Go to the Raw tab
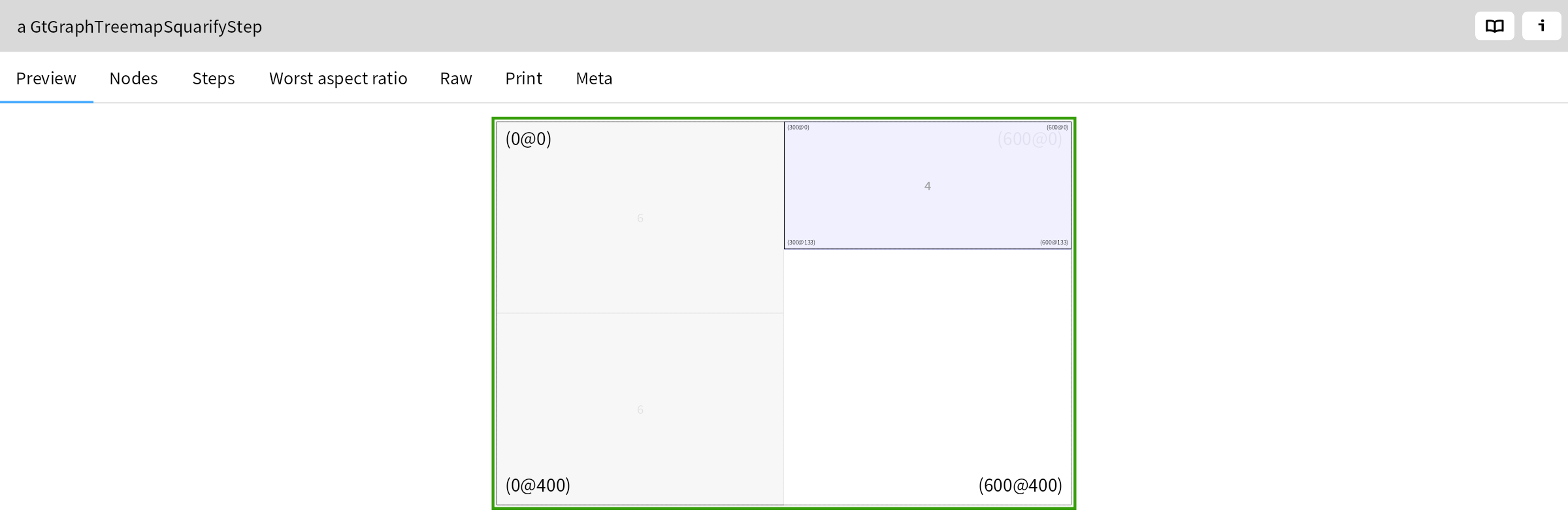 pos(455,78)
